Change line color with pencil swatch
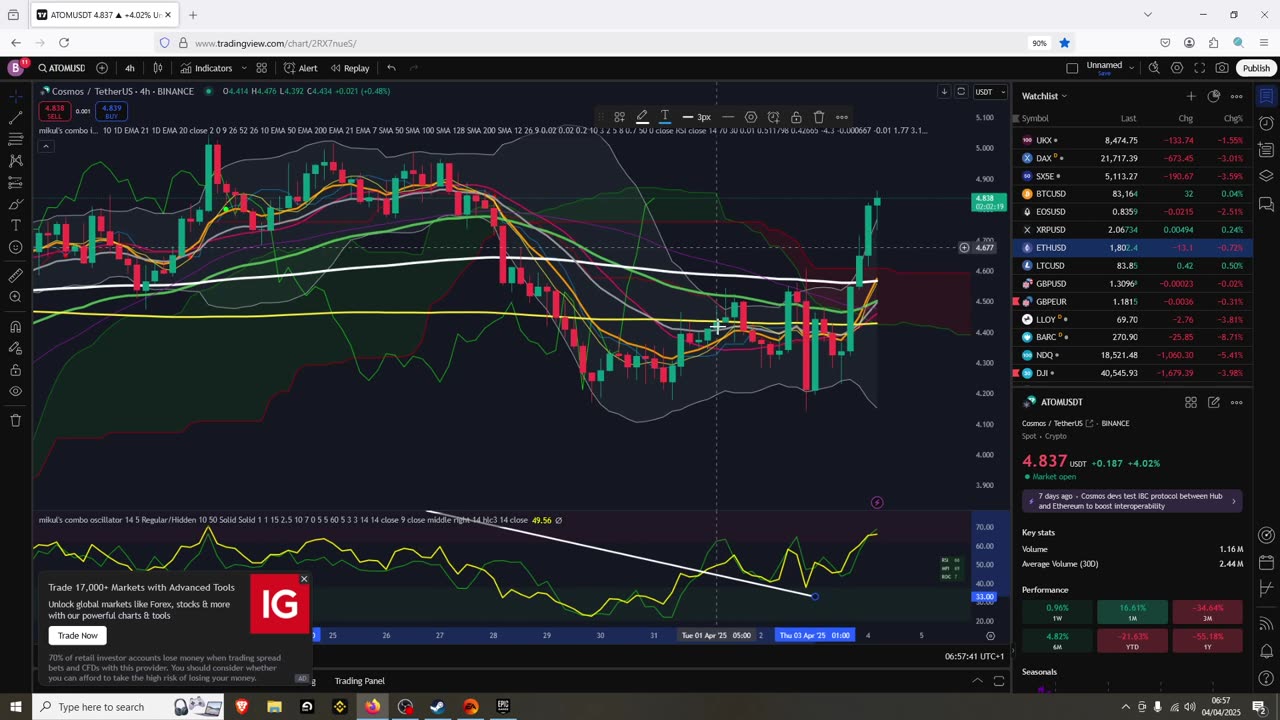The image size is (1280, 720). 642,117
